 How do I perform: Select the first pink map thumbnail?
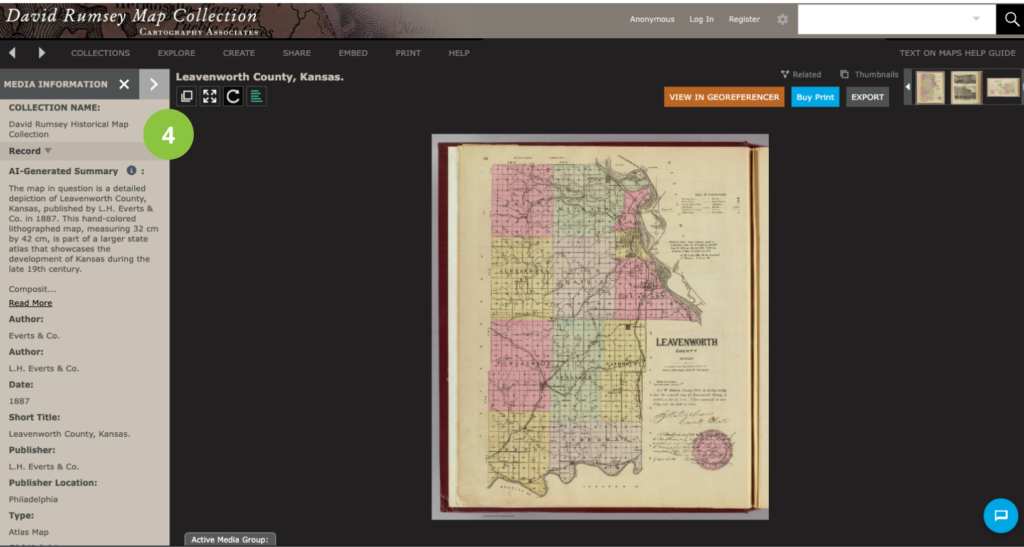[930, 87]
